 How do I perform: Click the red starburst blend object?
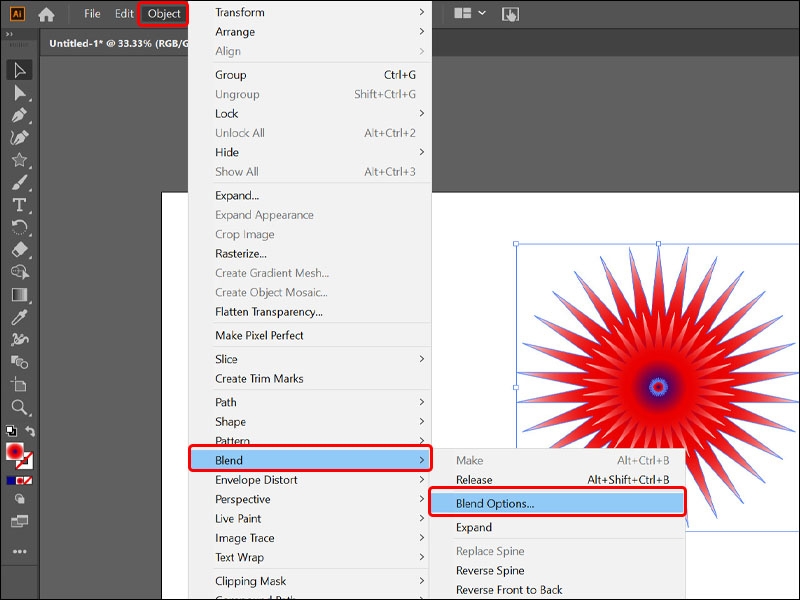[658, 387]
